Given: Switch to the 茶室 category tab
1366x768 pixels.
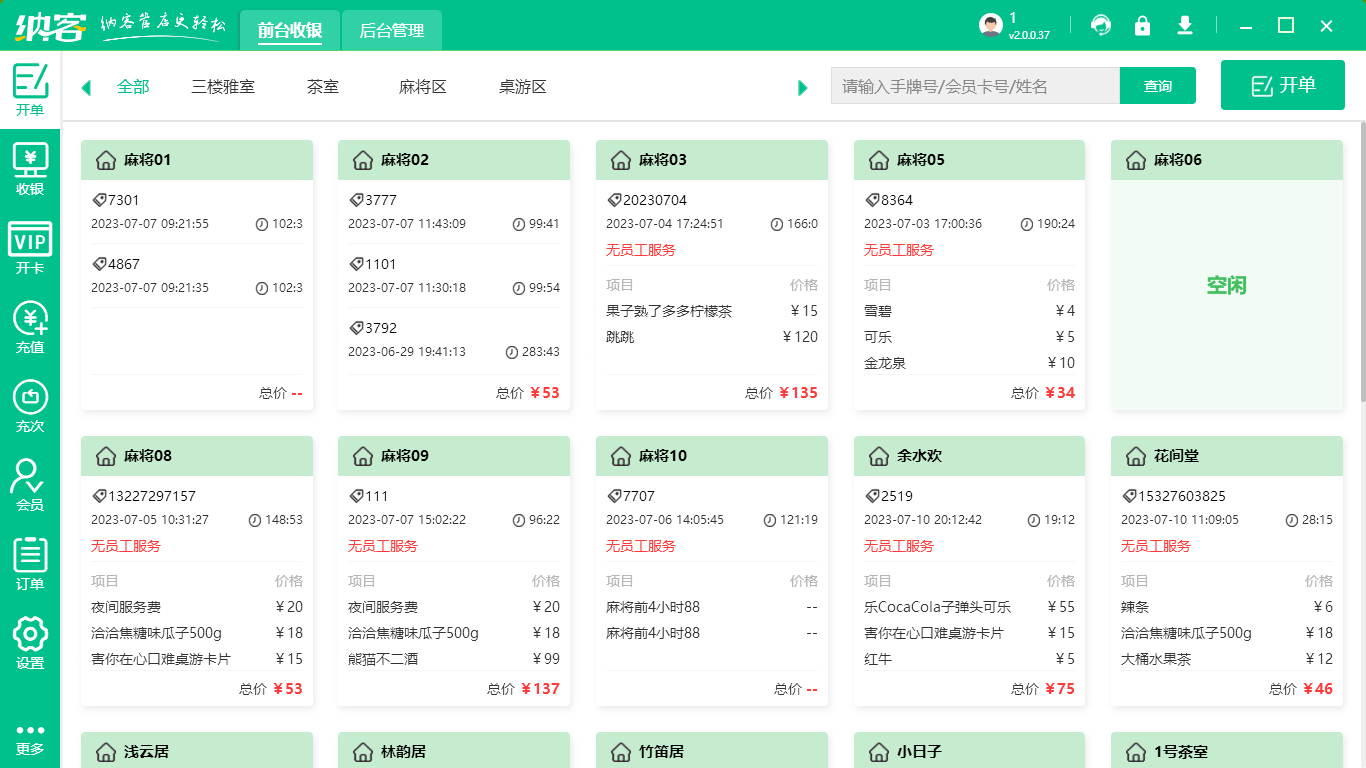Looking at the screenshot, I should (322, 87).
